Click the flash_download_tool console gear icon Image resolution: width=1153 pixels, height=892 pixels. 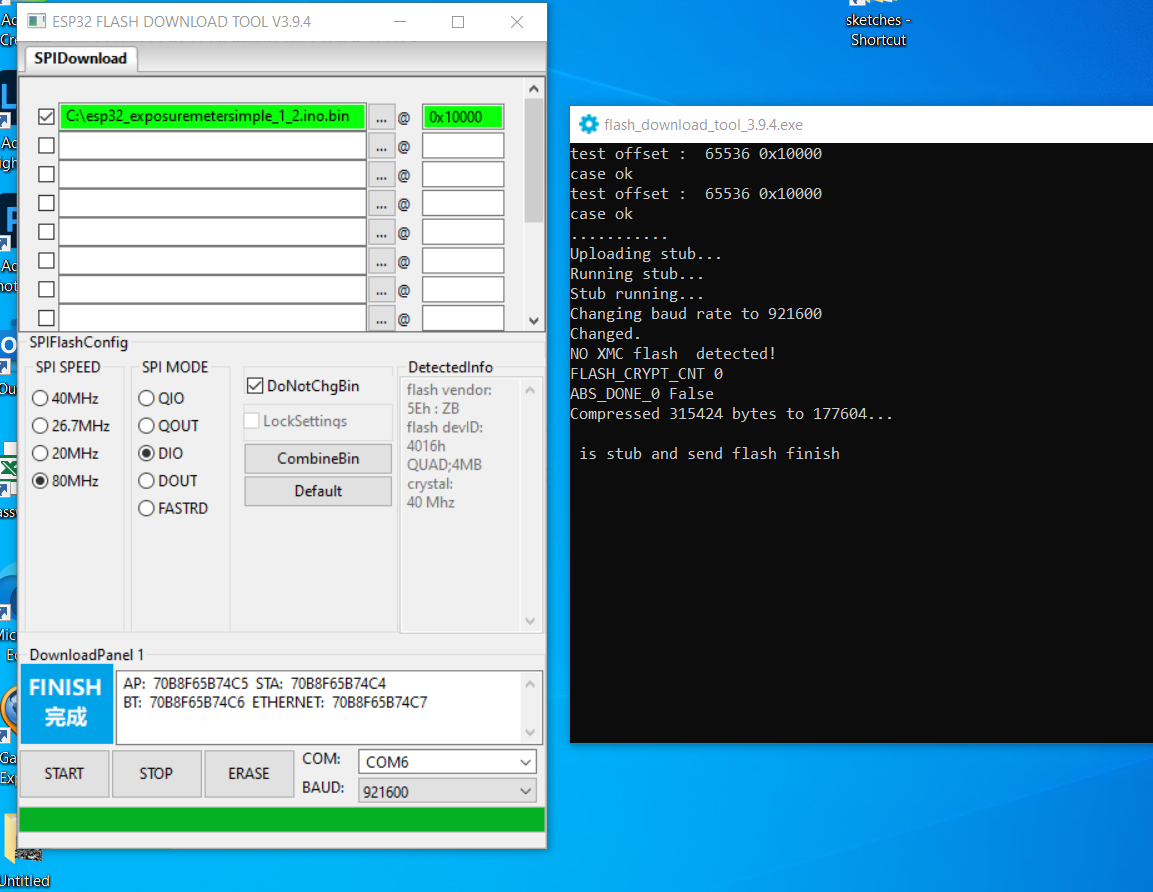click(x=589, y=125)
